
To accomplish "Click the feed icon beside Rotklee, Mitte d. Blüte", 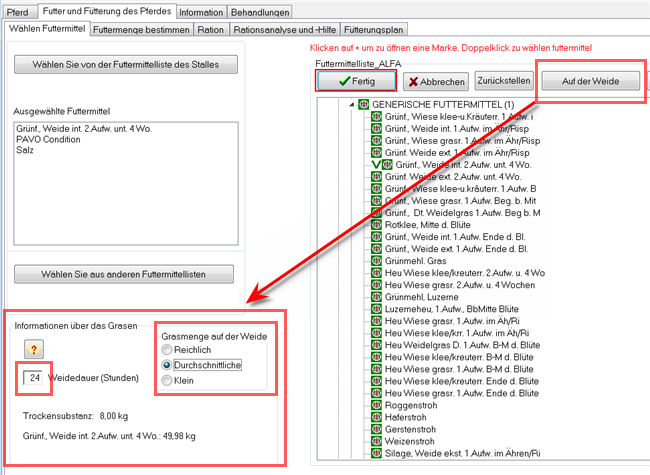I will click(x=376, y=225).
